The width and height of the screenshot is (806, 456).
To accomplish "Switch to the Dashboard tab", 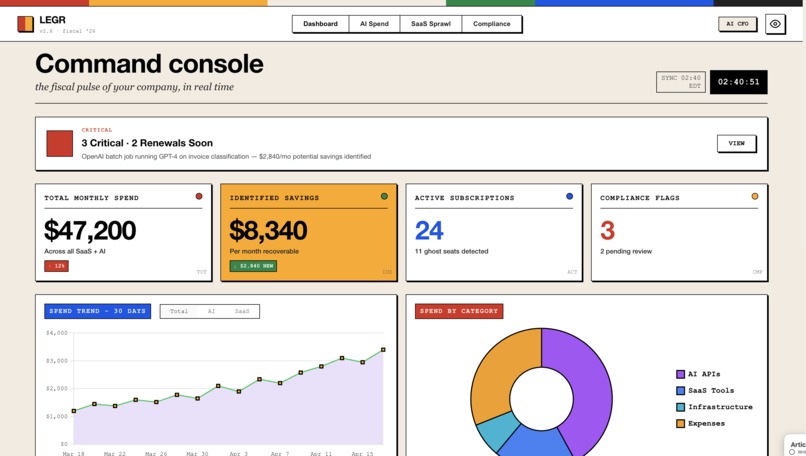I will [x=320, y=24].
